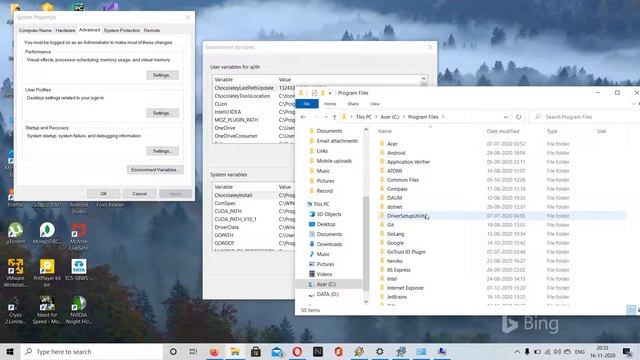
Task: Click the Windows Start button
Action: pos(10,351)
